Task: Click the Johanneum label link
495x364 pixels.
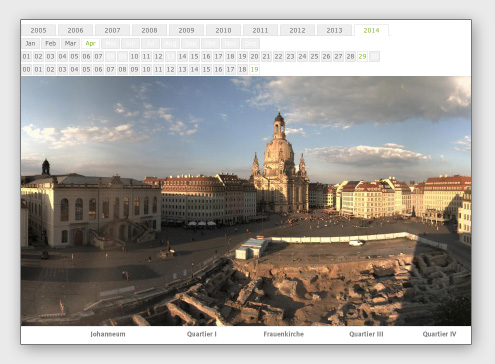Action: point(108,334)
